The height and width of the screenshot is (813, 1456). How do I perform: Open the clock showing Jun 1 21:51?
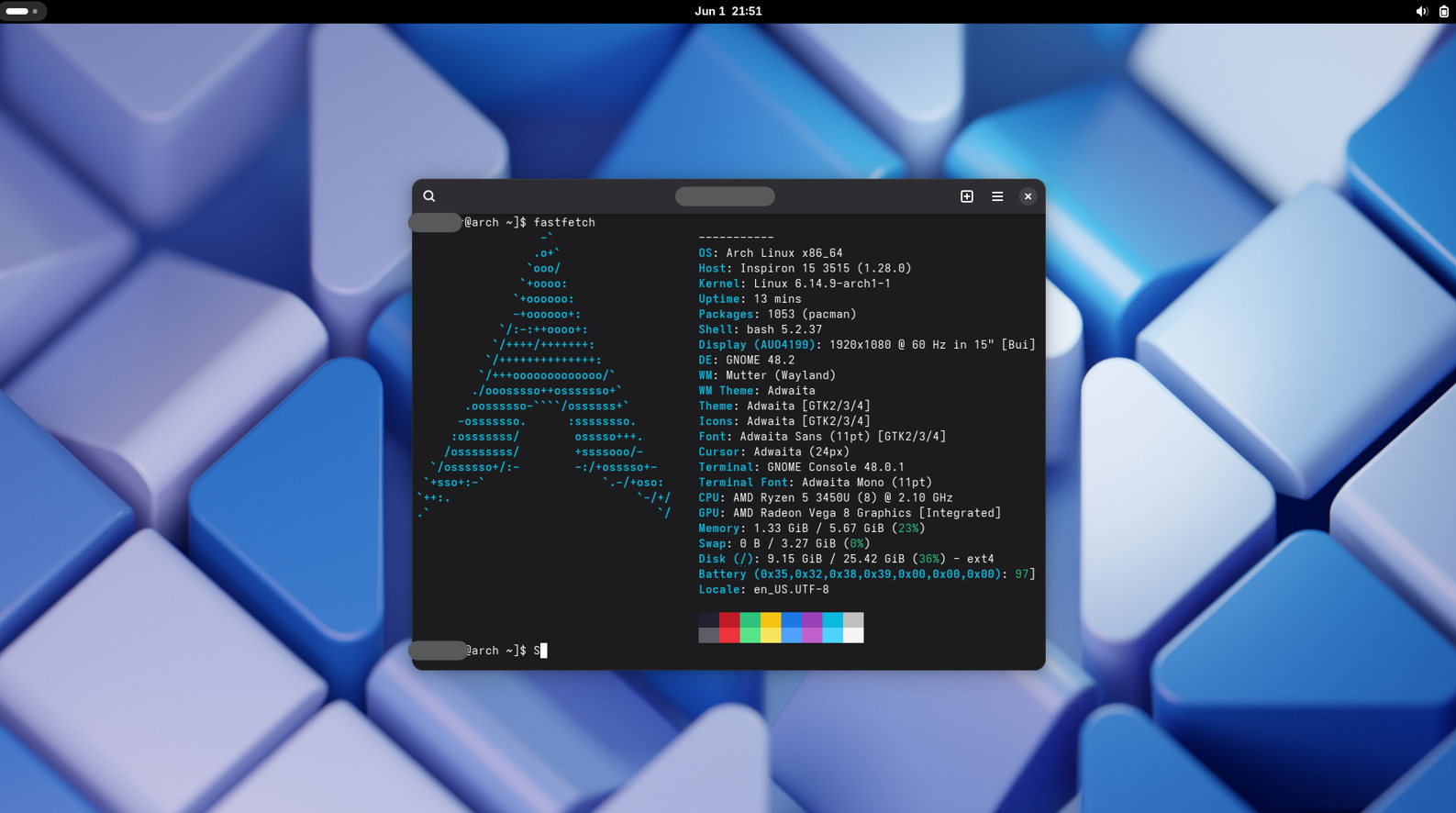(728, 12)
